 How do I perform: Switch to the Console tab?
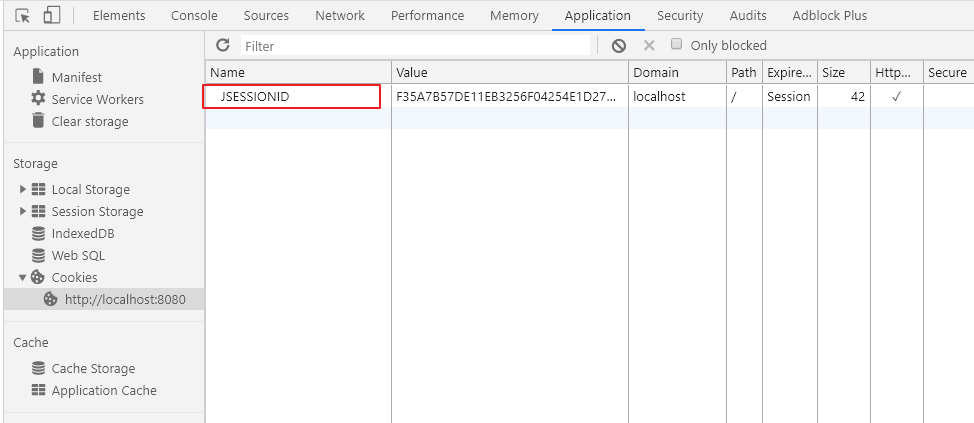pyautogui.click(x=194, y=15)
